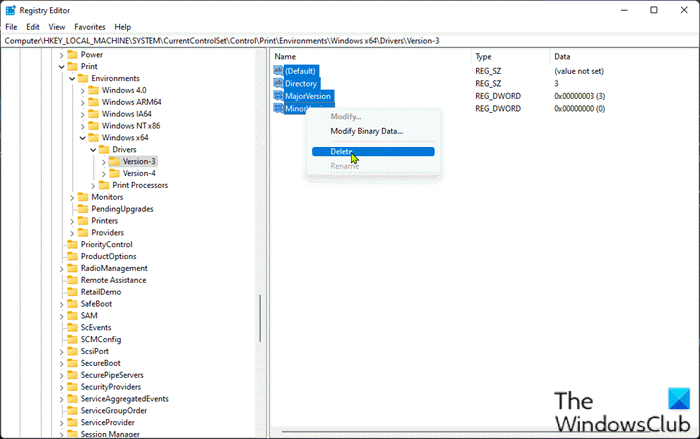Click the Providers folder icon

[83, 233]
